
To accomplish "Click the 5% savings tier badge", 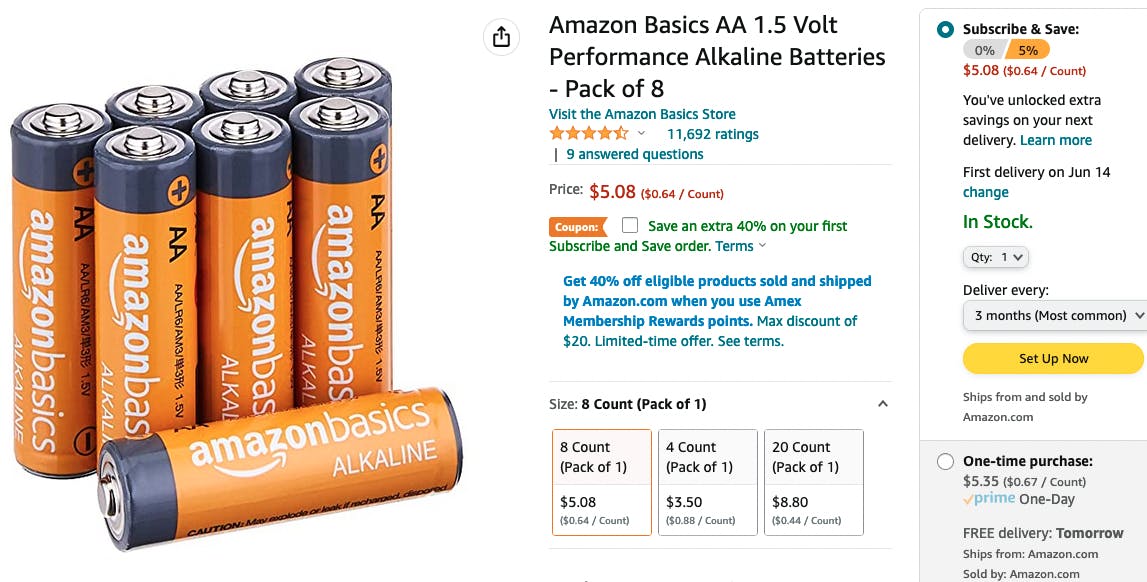I will (x=1027, y=50).
